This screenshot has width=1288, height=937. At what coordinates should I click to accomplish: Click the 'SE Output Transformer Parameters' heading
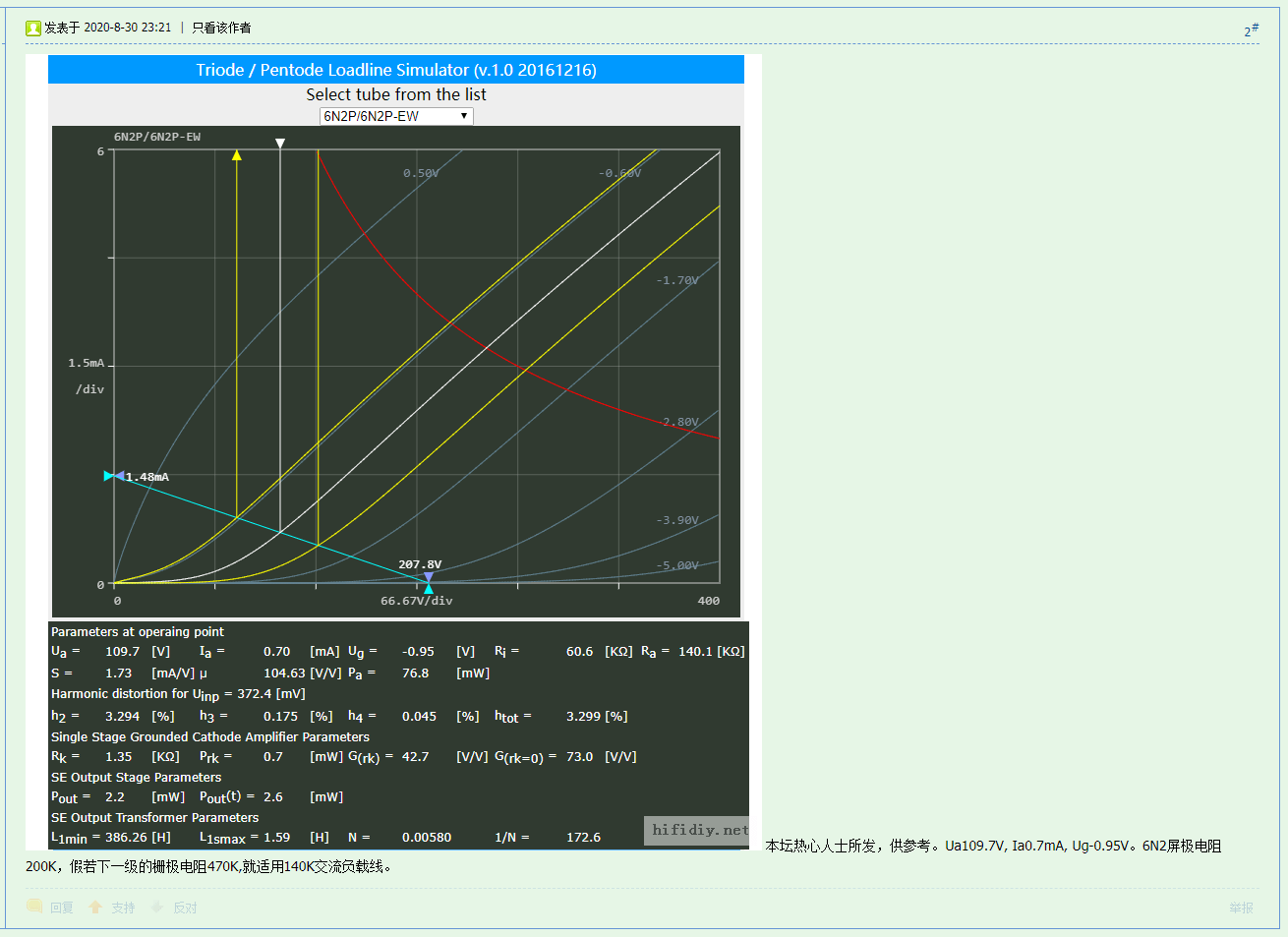click(x=155, y=818)
